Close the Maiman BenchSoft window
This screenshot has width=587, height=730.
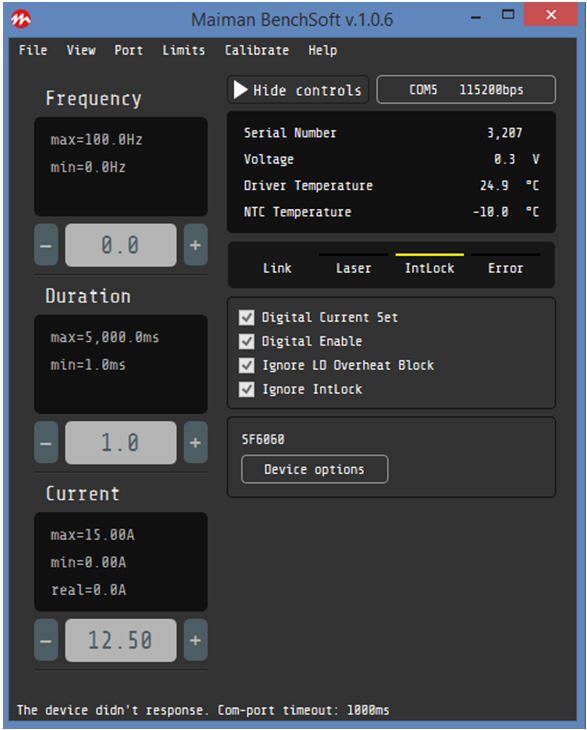point(551,14)
